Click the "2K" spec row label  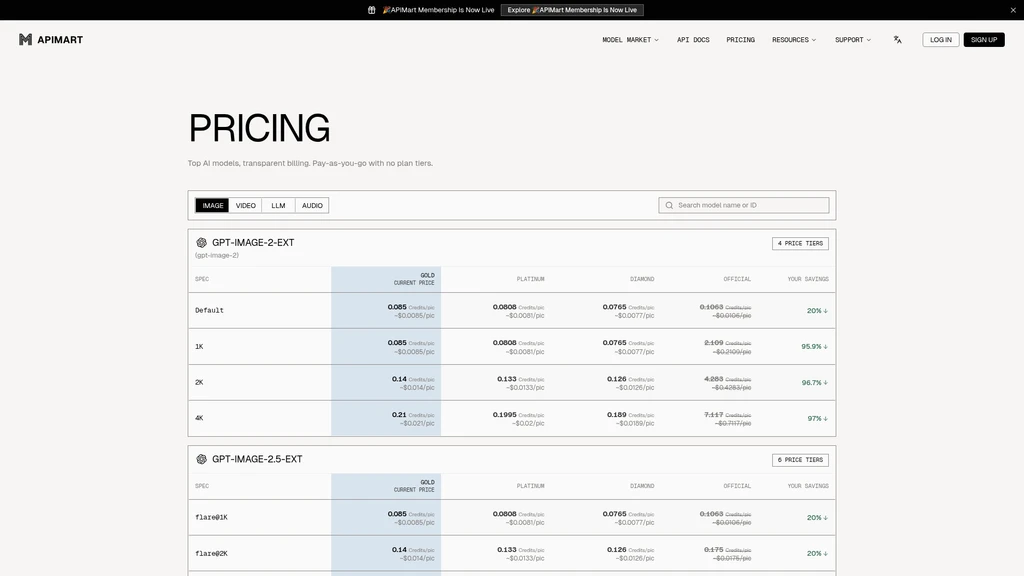coord(199,383)
